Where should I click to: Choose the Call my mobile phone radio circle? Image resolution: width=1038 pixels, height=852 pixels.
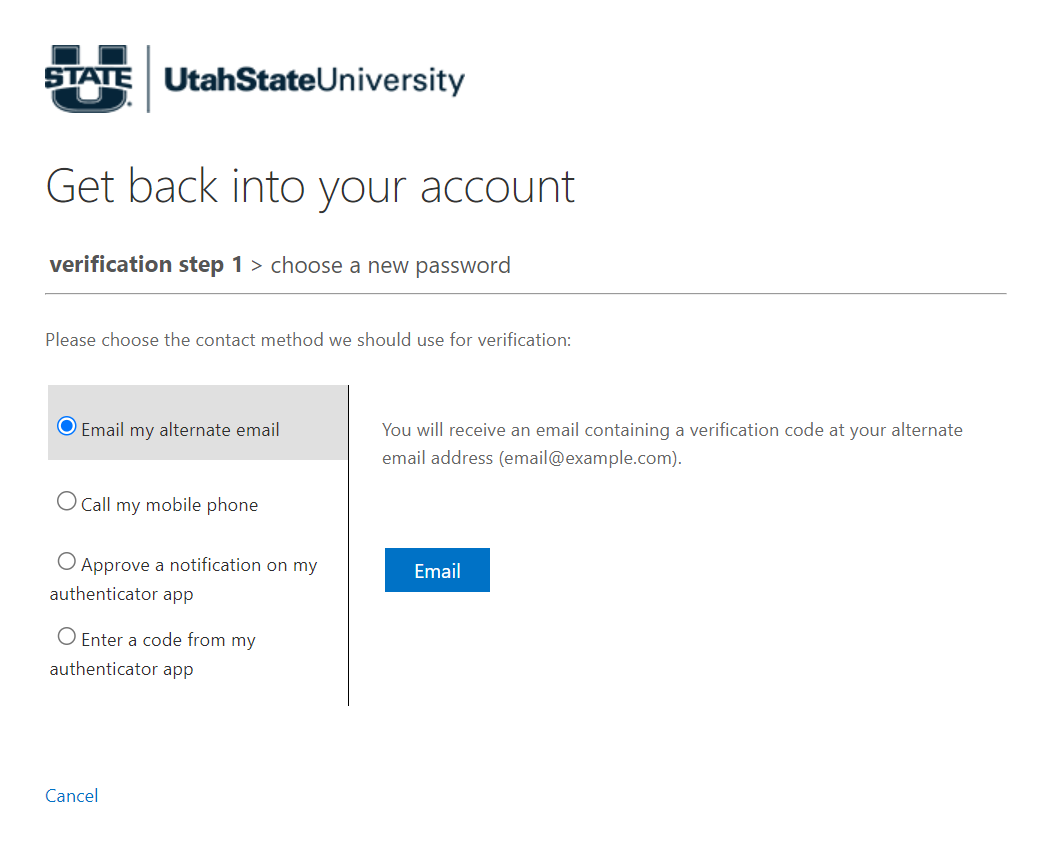[67, 502]
